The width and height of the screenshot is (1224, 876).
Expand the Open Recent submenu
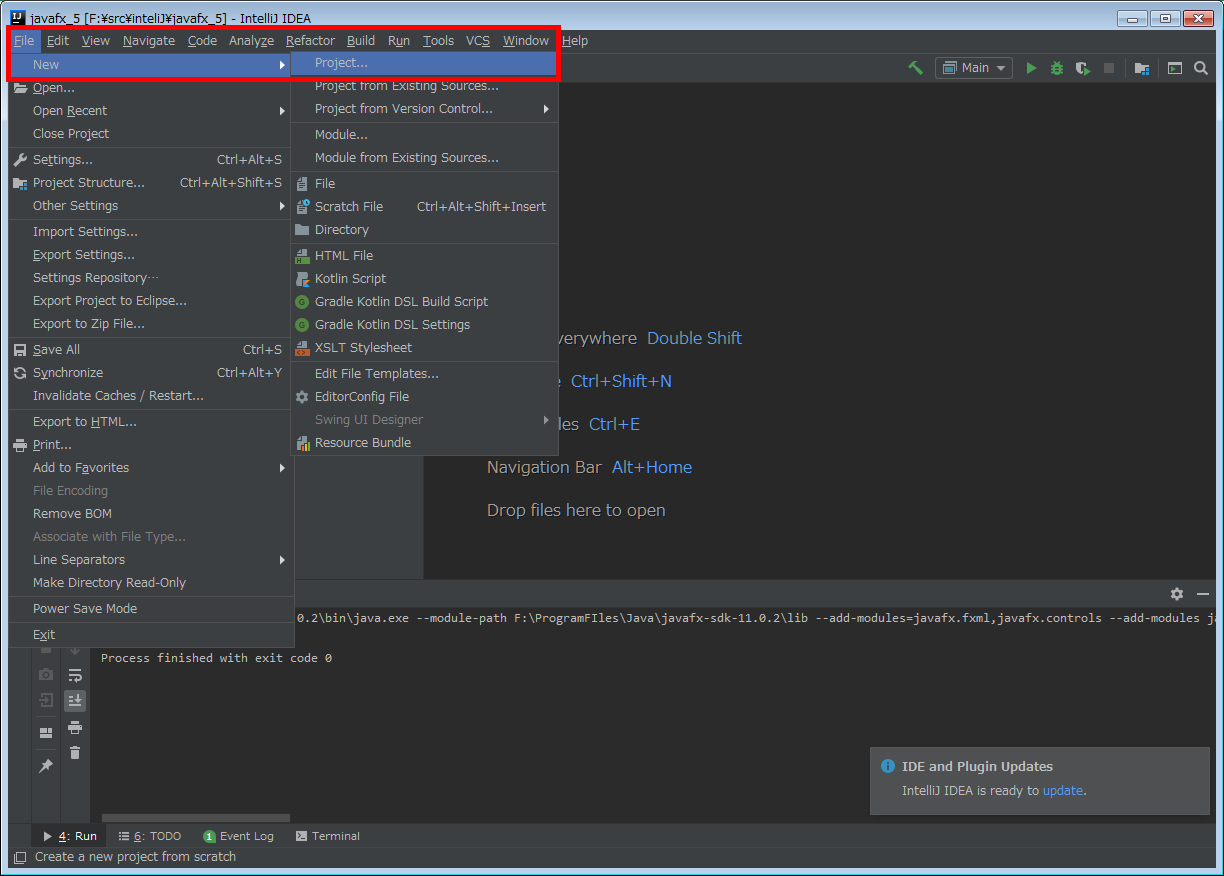pyautogui.click(x=151, y=111)
